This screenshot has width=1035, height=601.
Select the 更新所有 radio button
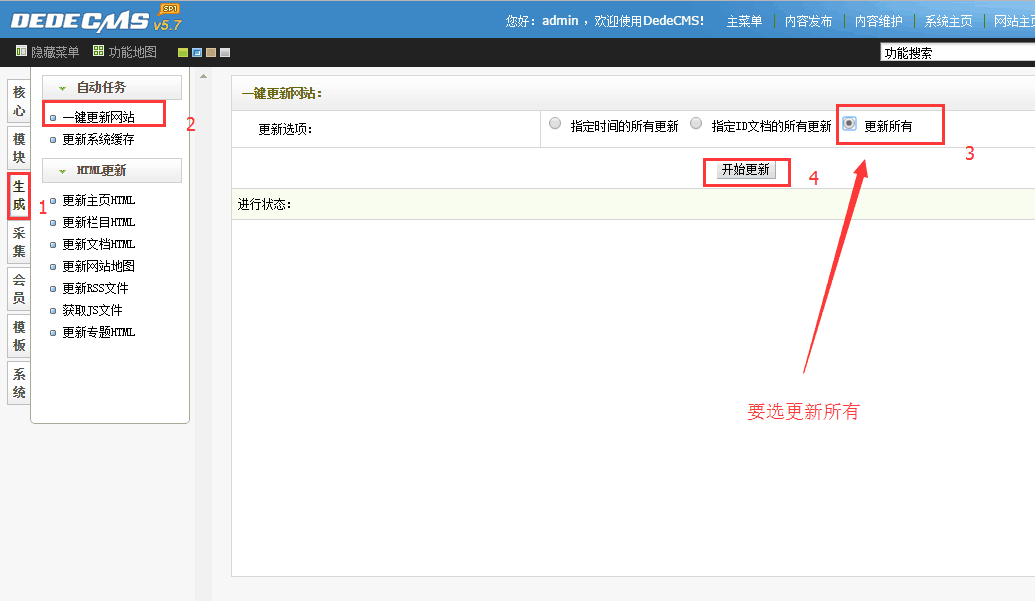(x=850, y=123)
